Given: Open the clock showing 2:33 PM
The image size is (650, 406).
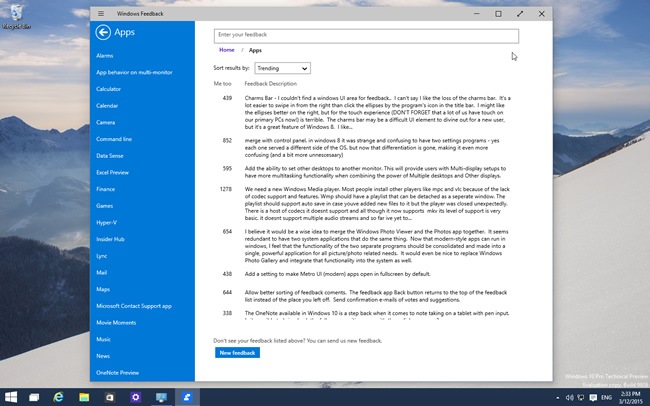Looking at the screenshot, I should coord(631,398).
